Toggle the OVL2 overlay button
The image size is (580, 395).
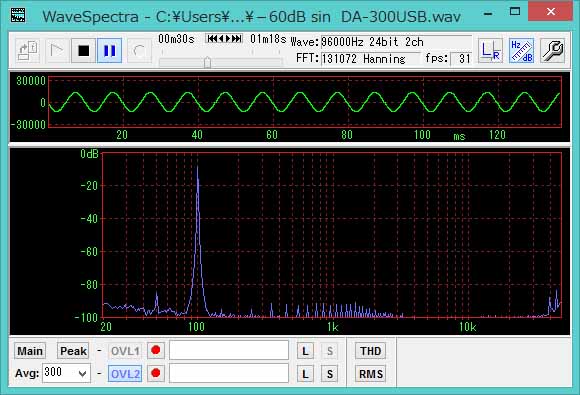point(125,374)
